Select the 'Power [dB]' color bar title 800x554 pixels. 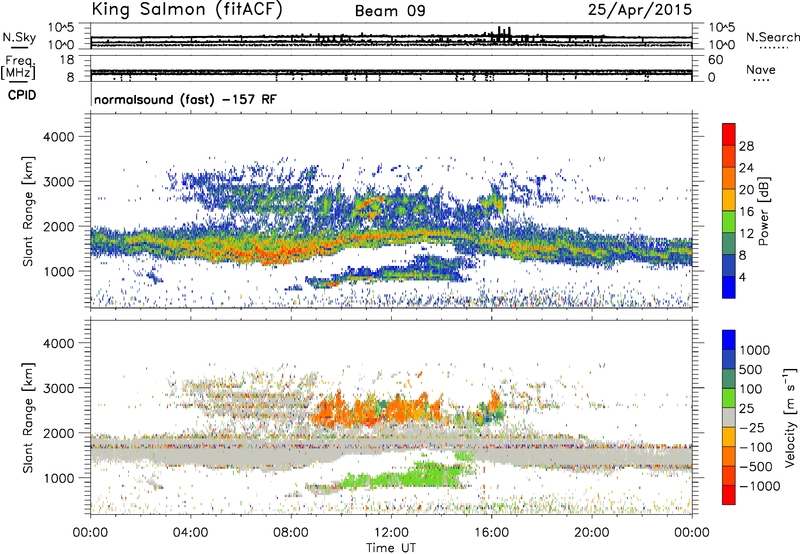pyautogui.click(x=763, y=211)
